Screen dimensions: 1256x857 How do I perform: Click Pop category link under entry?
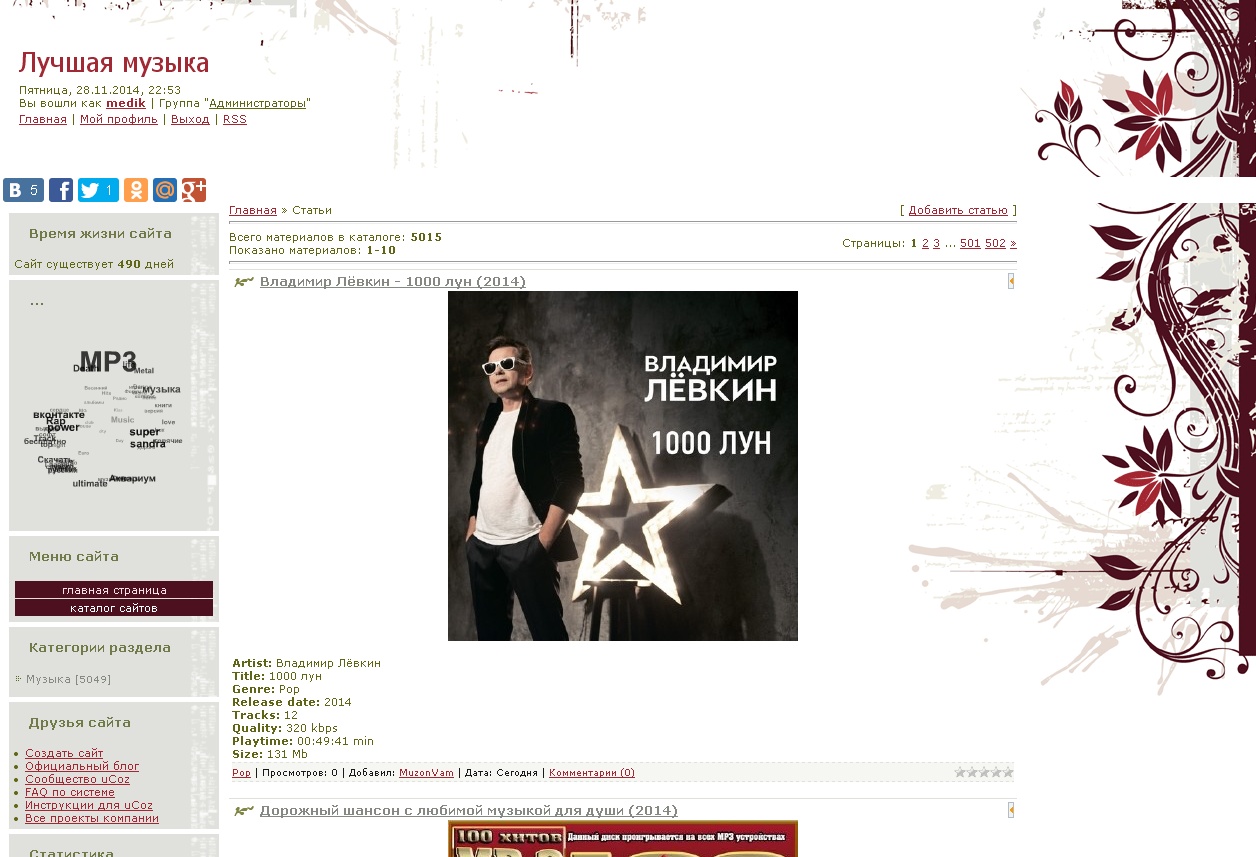(x=241, y=772)
